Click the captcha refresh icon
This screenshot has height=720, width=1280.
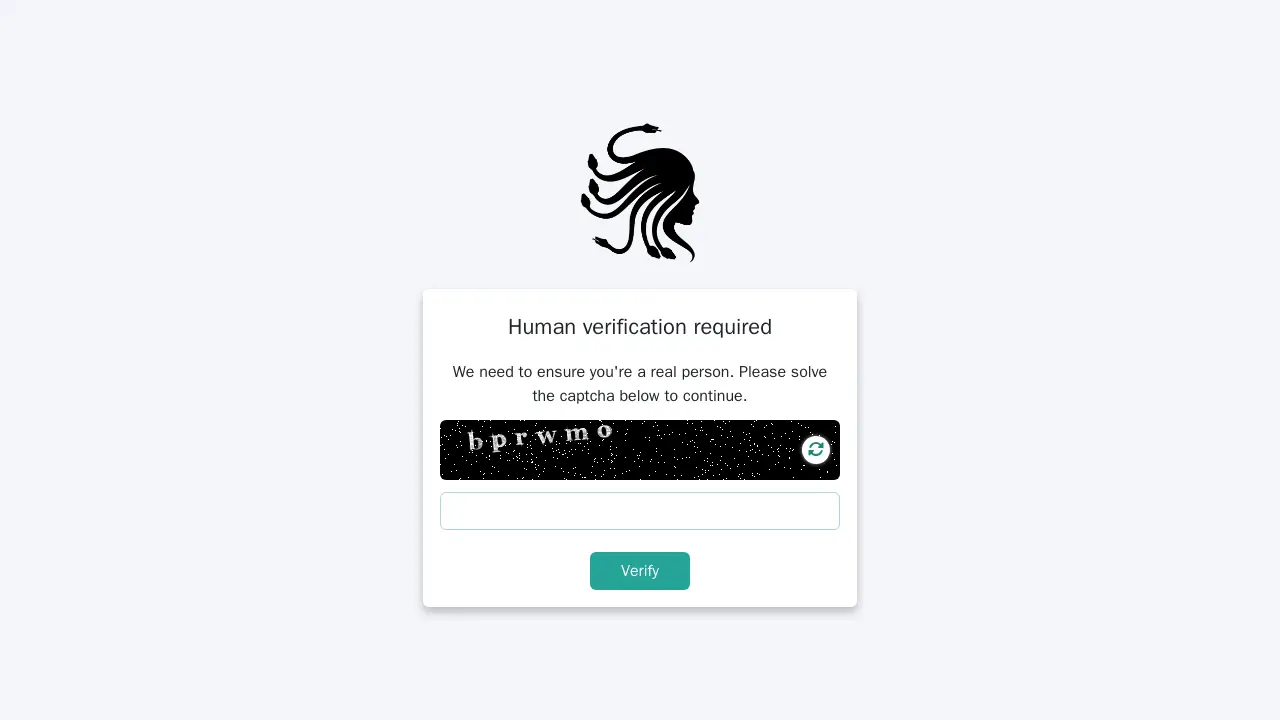tap(816, 450)
